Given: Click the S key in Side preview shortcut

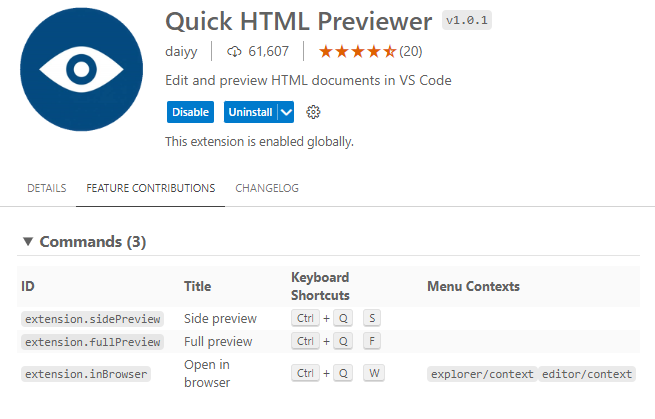Looking at the screenshot, I should [372, 318].
